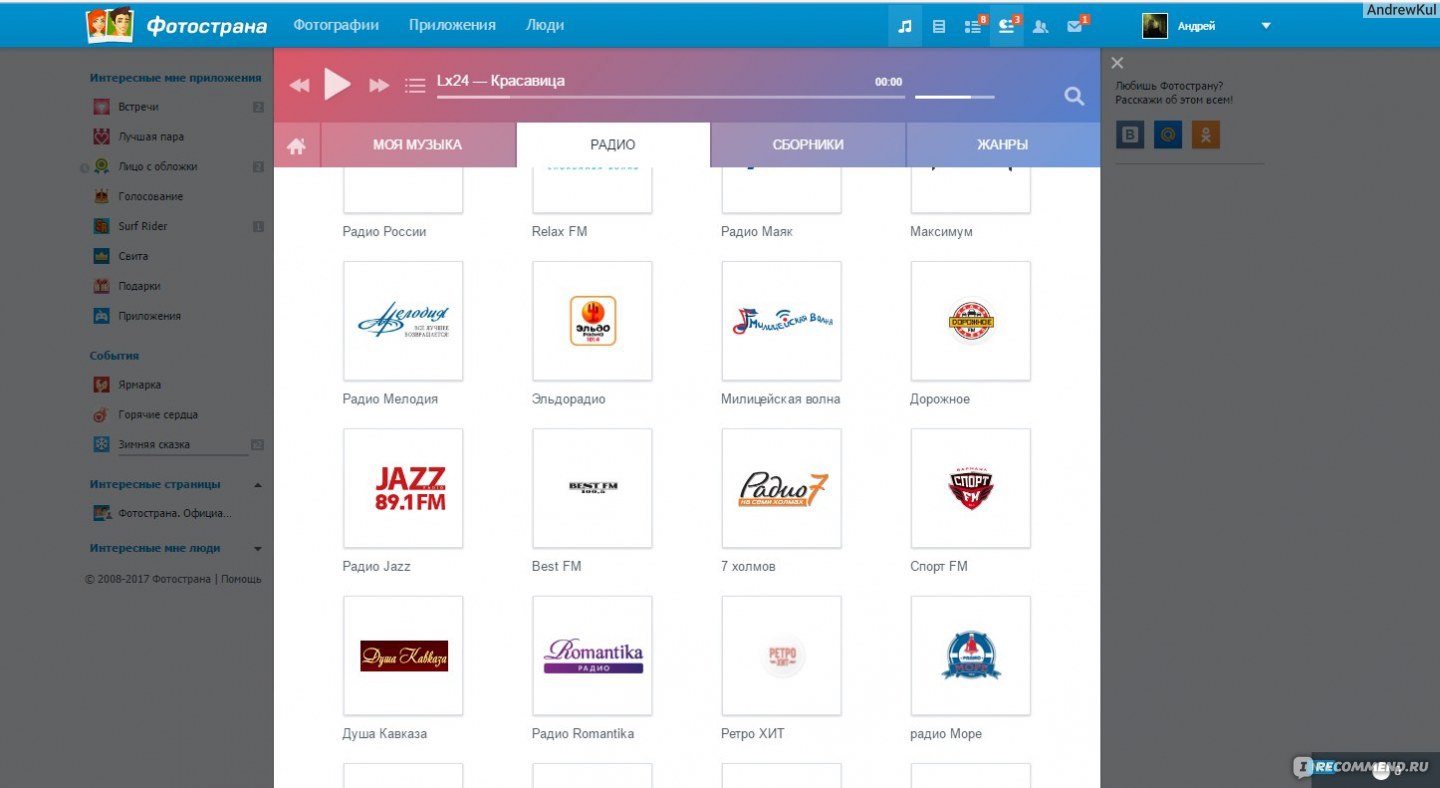Play the track Lx24 — Красавица
Image resolution: width=1440 pixels, height=788 pixels.
pos(338,85)
